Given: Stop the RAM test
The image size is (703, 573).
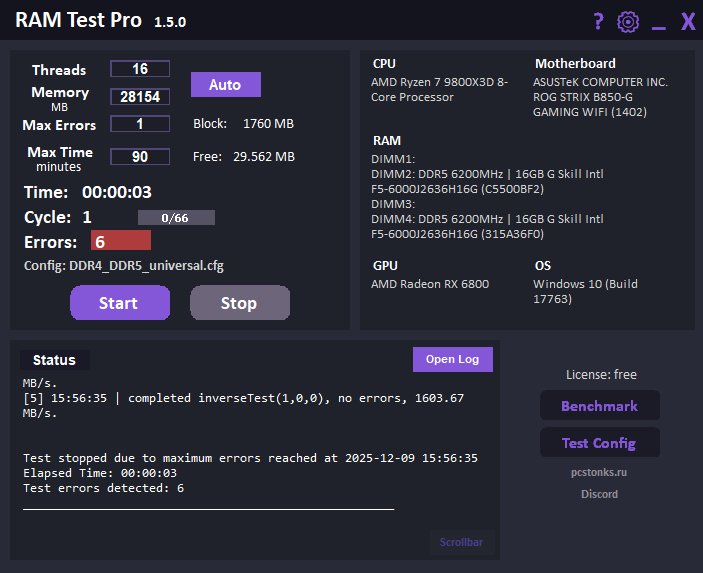Looking at the screenshot, I should pyautogui.click(x=240, y=303).
